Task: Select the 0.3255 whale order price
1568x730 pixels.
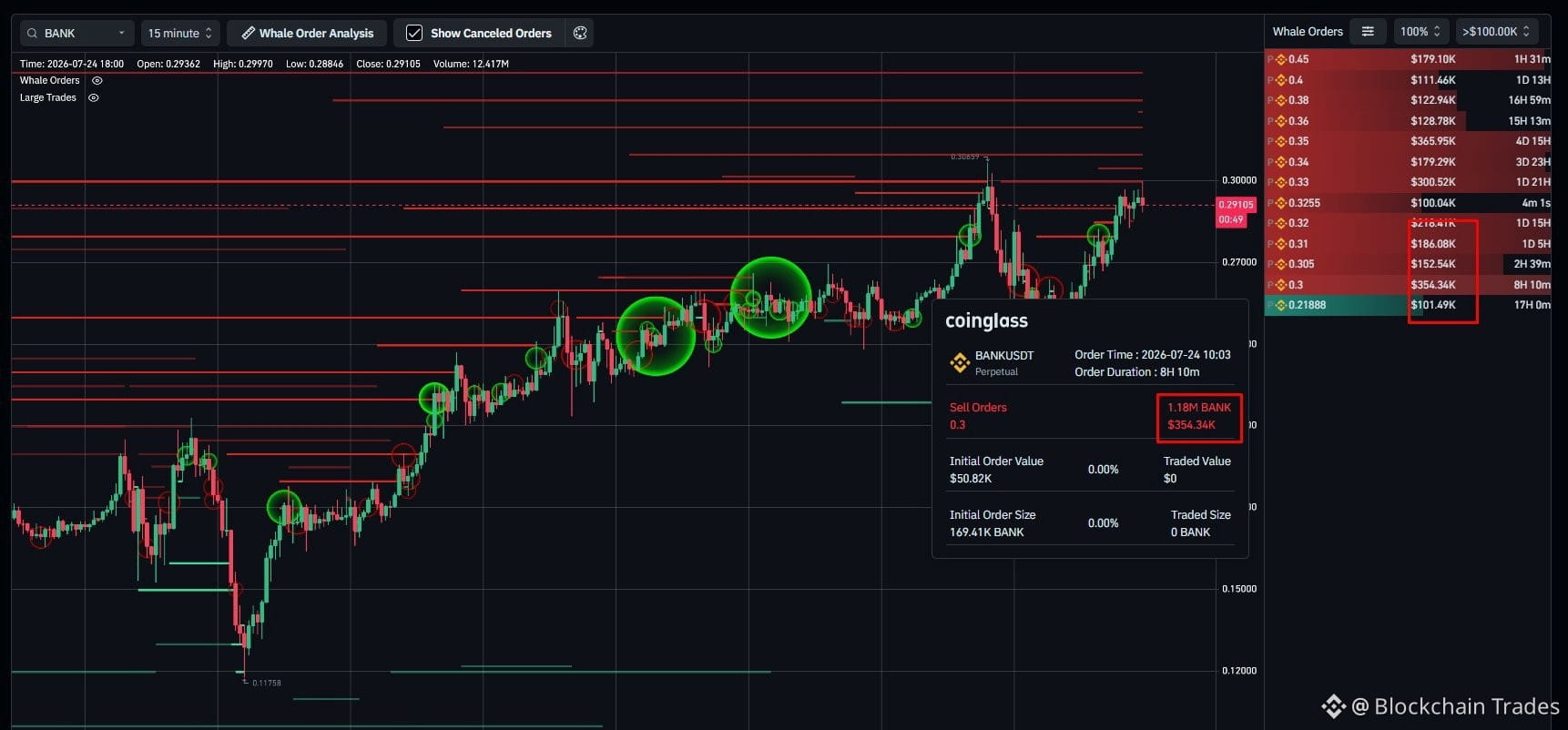Action: tap(1304, 203)
